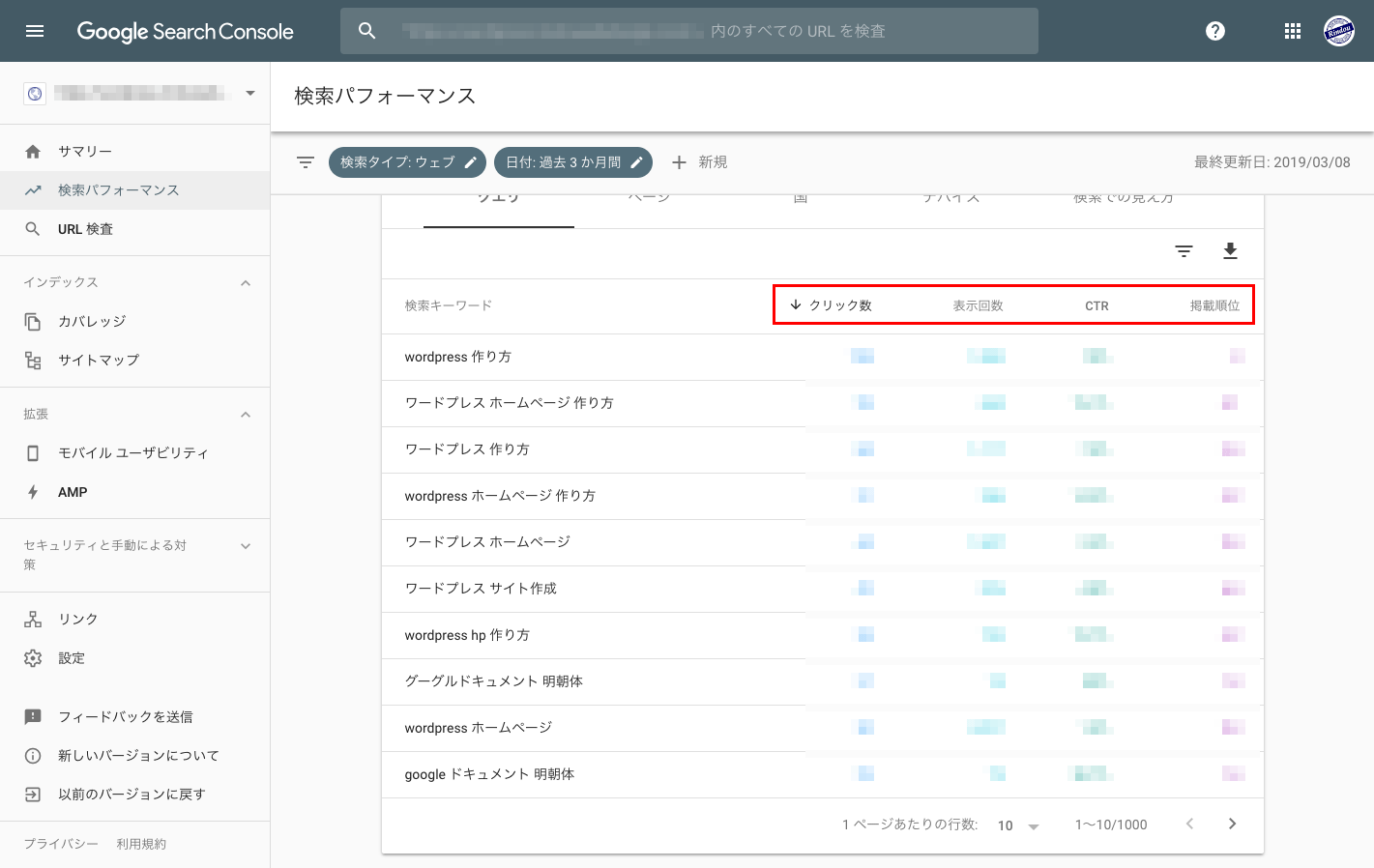
Task: Select row ワードプレス 作り方
Action: tap(823, 449)
